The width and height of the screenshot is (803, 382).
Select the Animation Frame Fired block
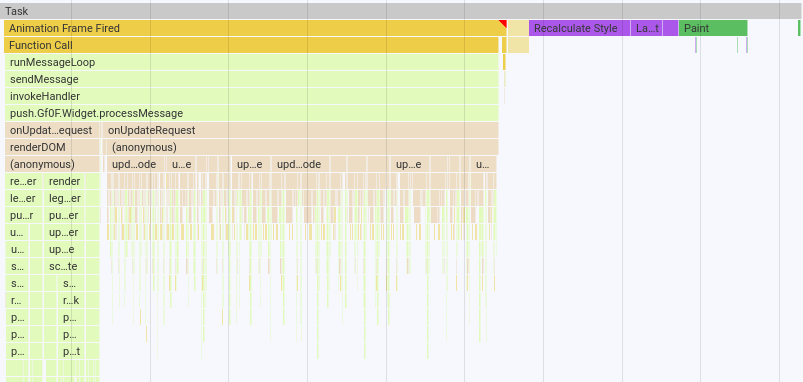(255, 28)
